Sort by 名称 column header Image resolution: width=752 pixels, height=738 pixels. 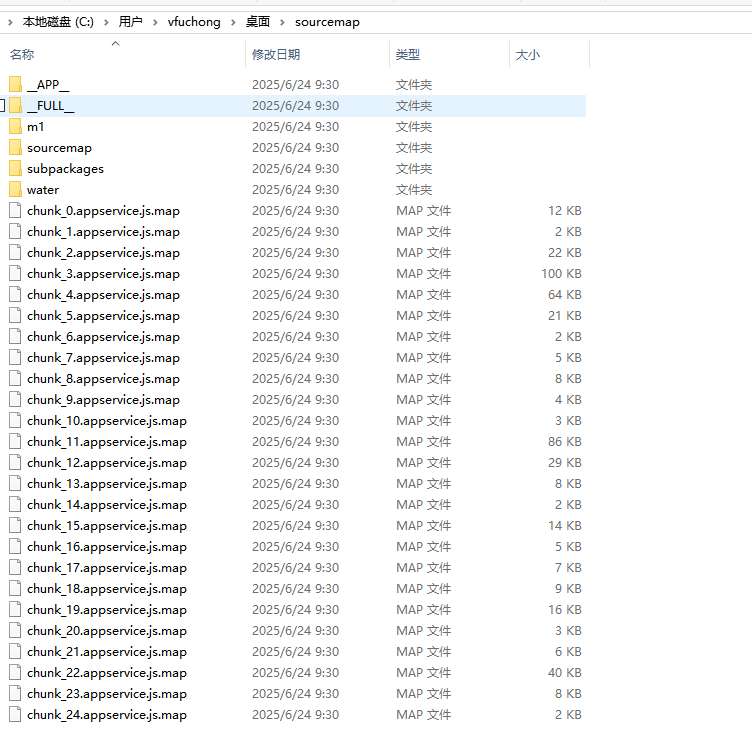[22, 55]
